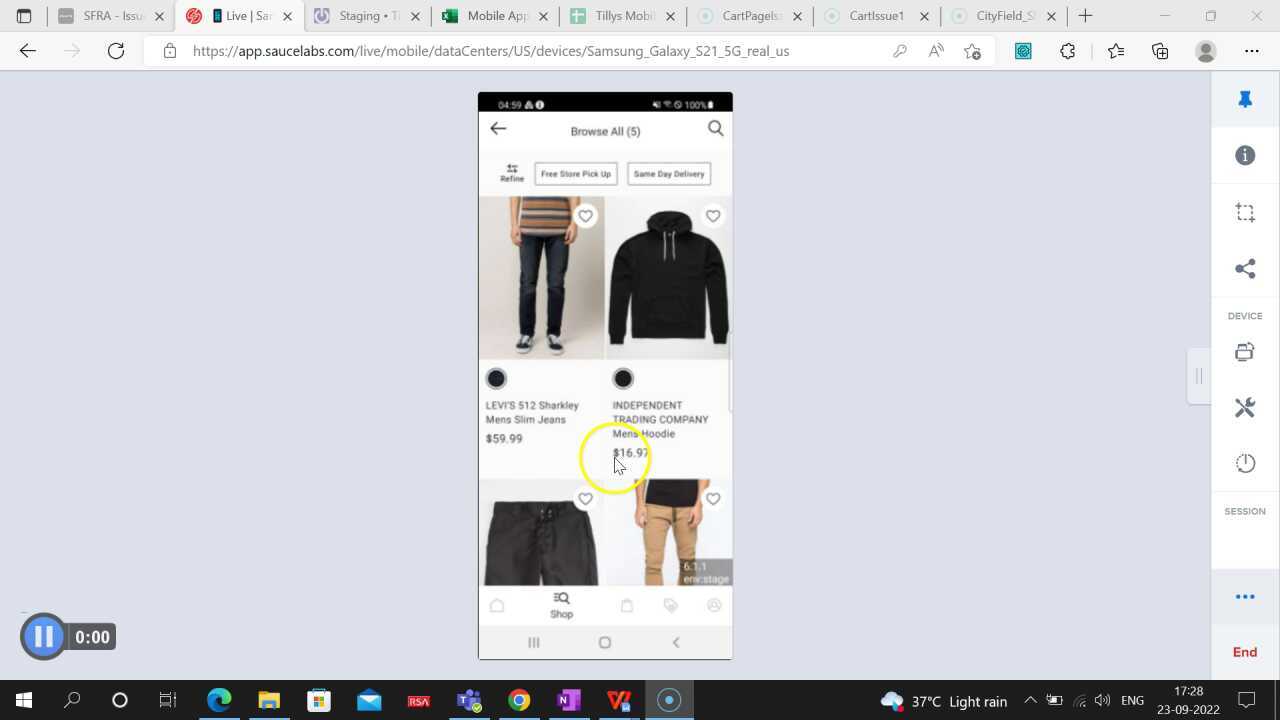Pause the screen recording
Screen dimensions: 1280x720
43,636
